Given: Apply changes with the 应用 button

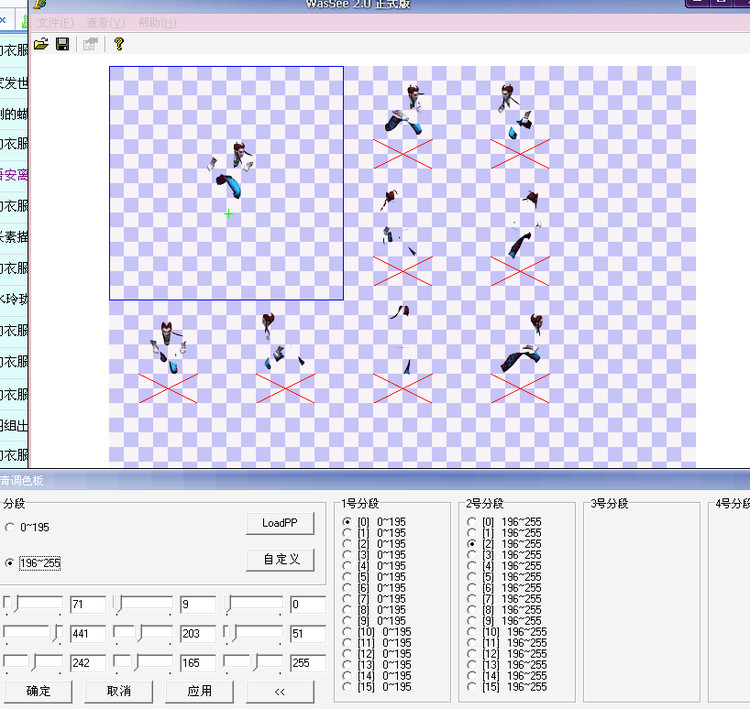Looking at the screenshot, I should 199,691.
